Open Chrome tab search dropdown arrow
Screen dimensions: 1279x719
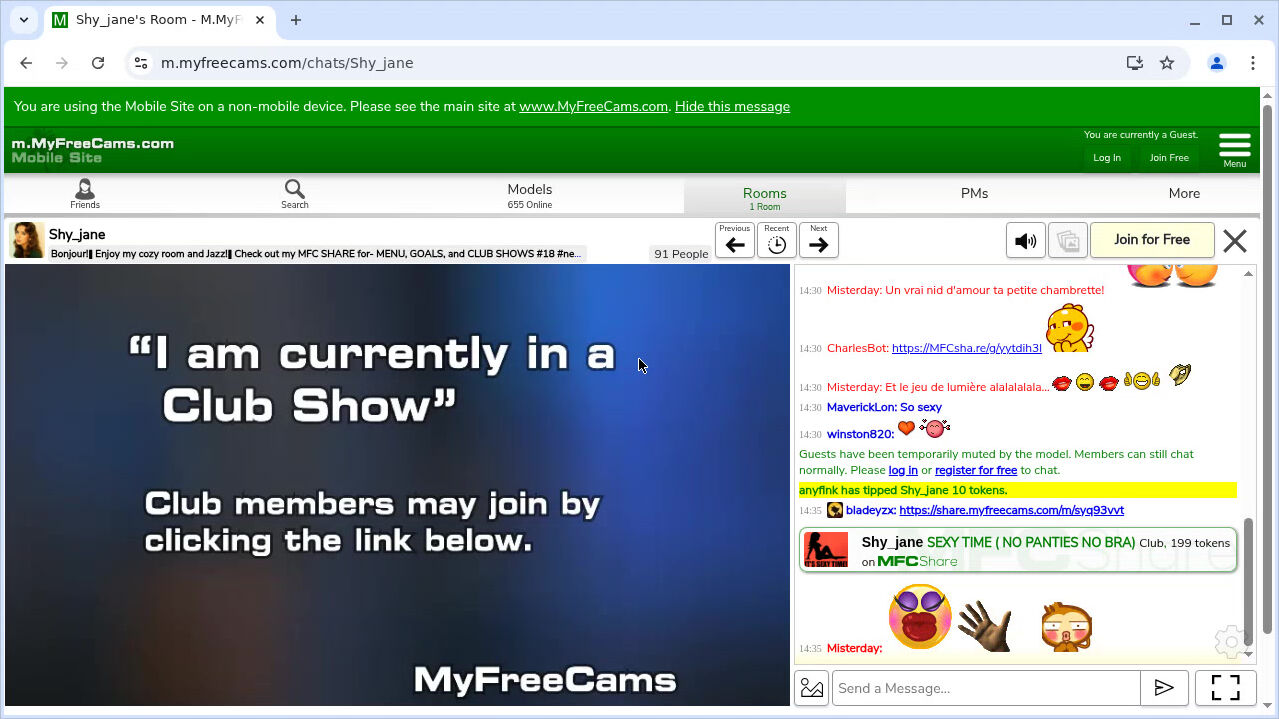pos(24,20)
